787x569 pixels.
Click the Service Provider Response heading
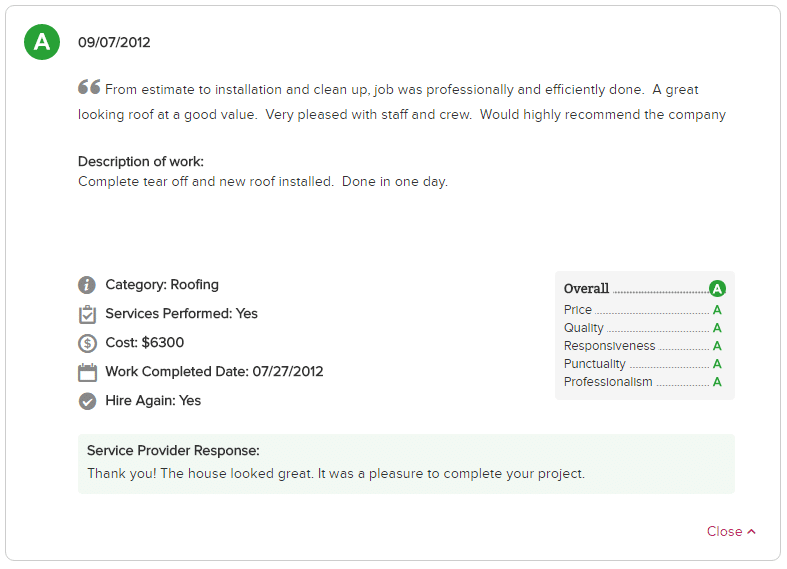click(x=173, y=451)
